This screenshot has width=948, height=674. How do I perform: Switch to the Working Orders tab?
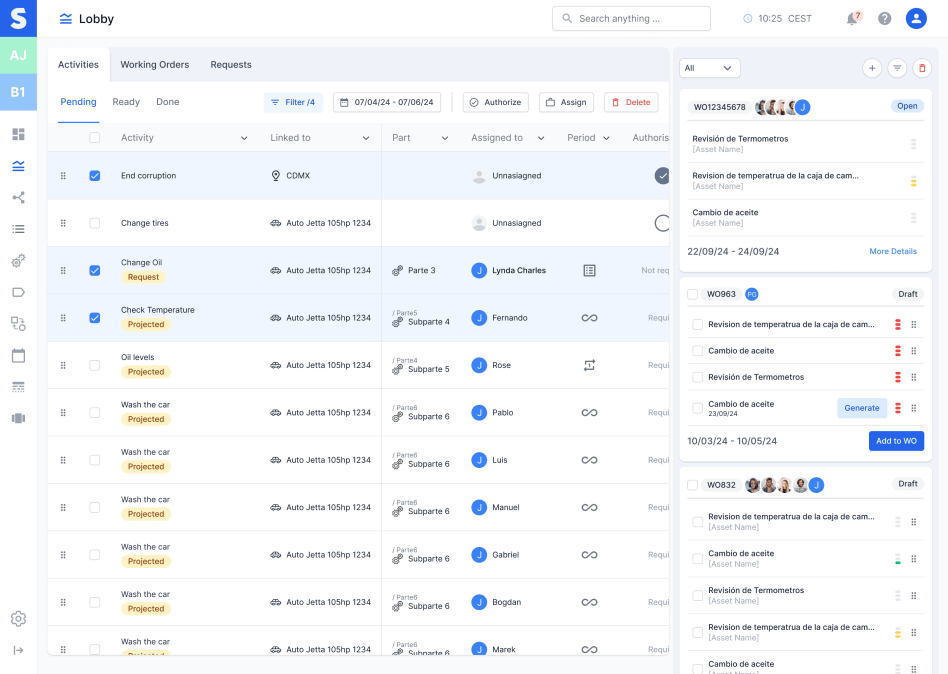click(x=154, y=65)
